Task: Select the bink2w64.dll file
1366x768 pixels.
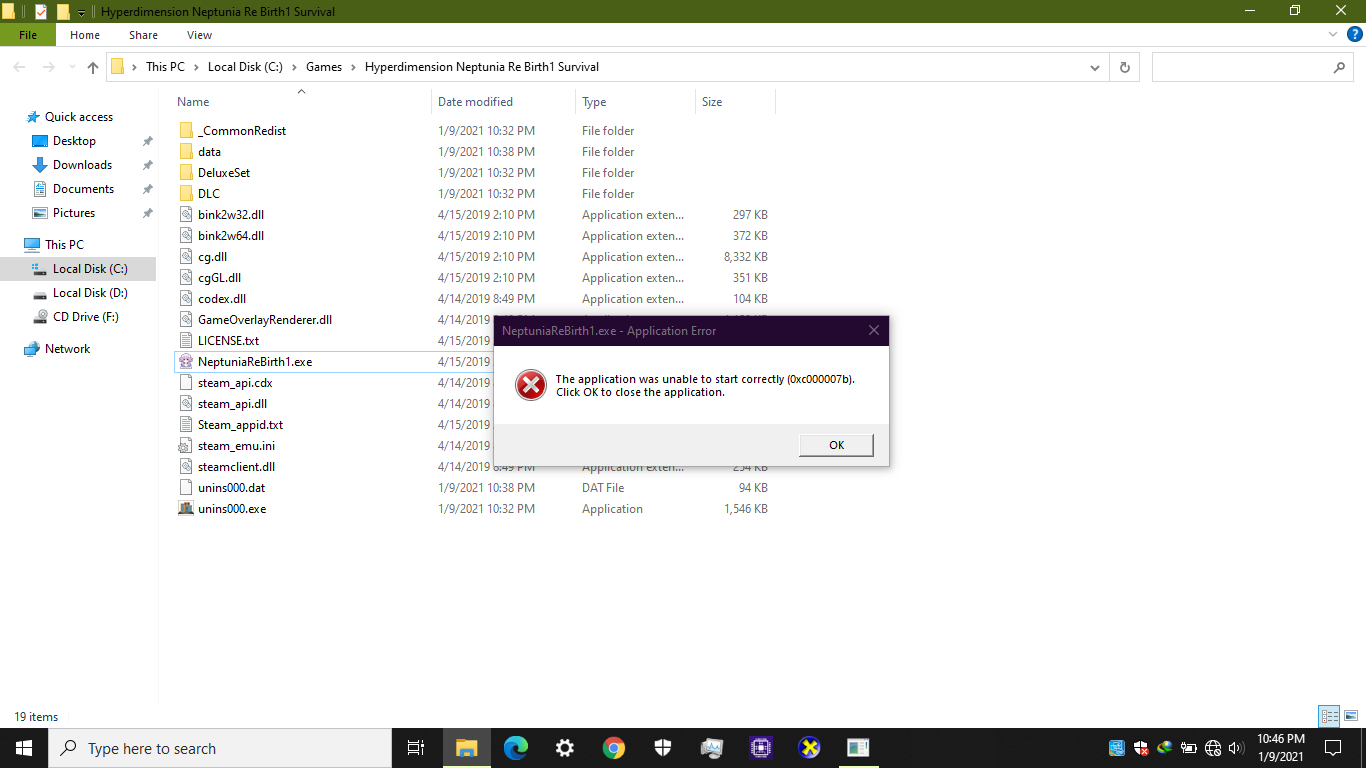Action: (x=231, y=236)
